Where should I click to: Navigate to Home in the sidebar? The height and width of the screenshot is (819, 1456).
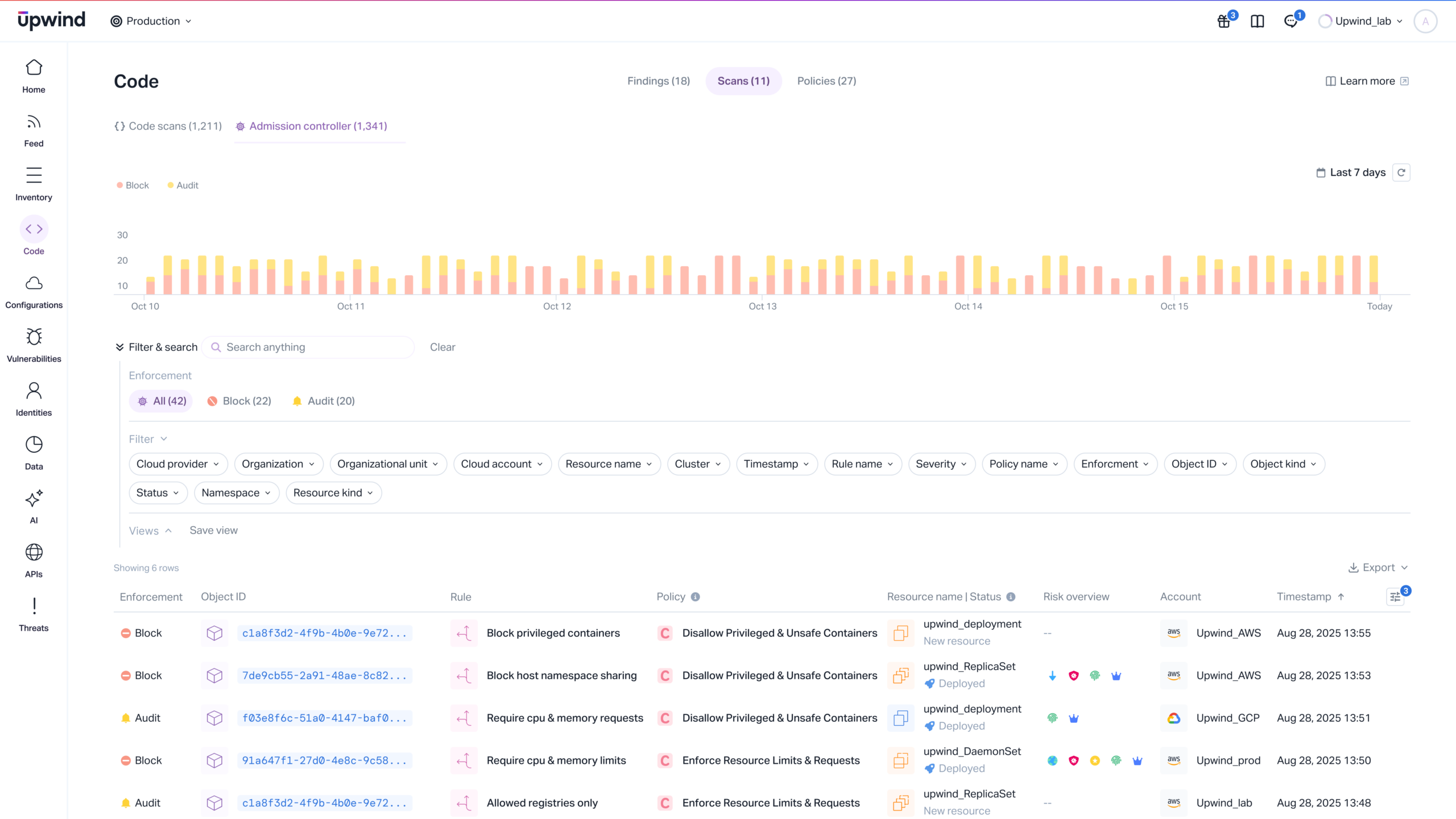(34, 75)
